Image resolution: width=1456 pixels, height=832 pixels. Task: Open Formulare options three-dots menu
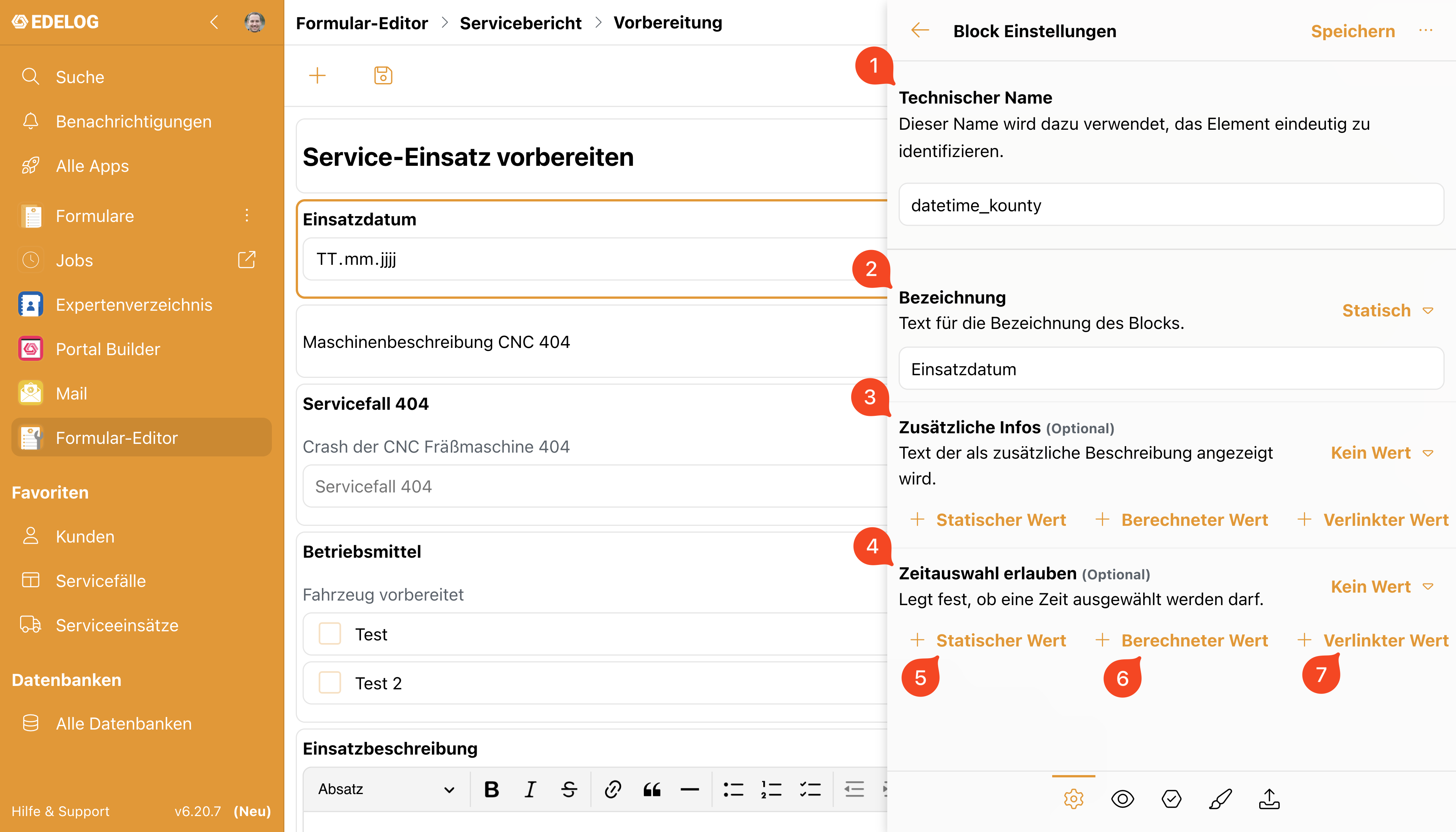[x=247, y=215]
